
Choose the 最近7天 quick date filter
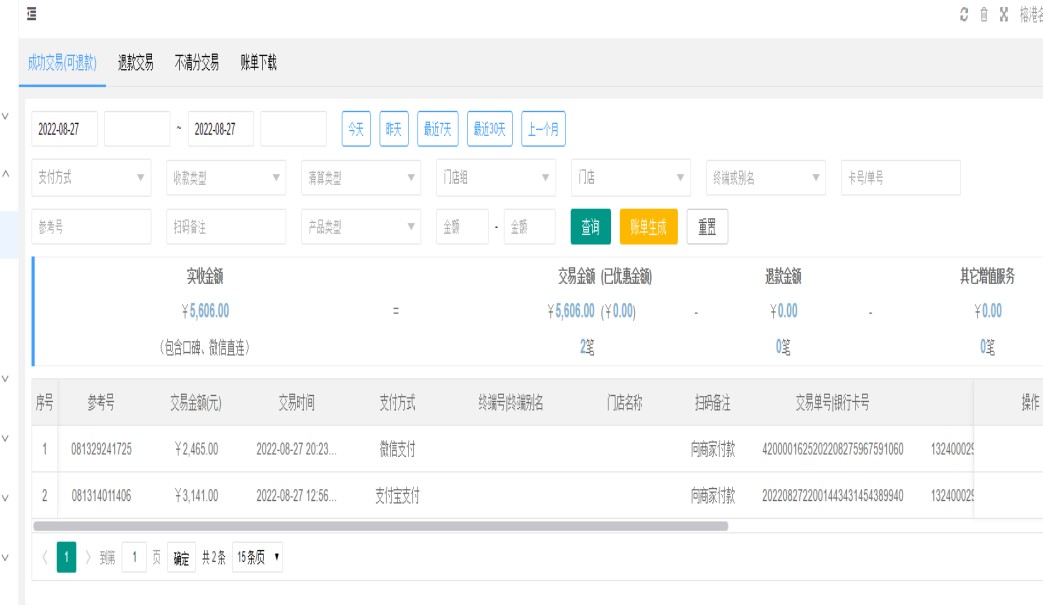click(437, 129)
